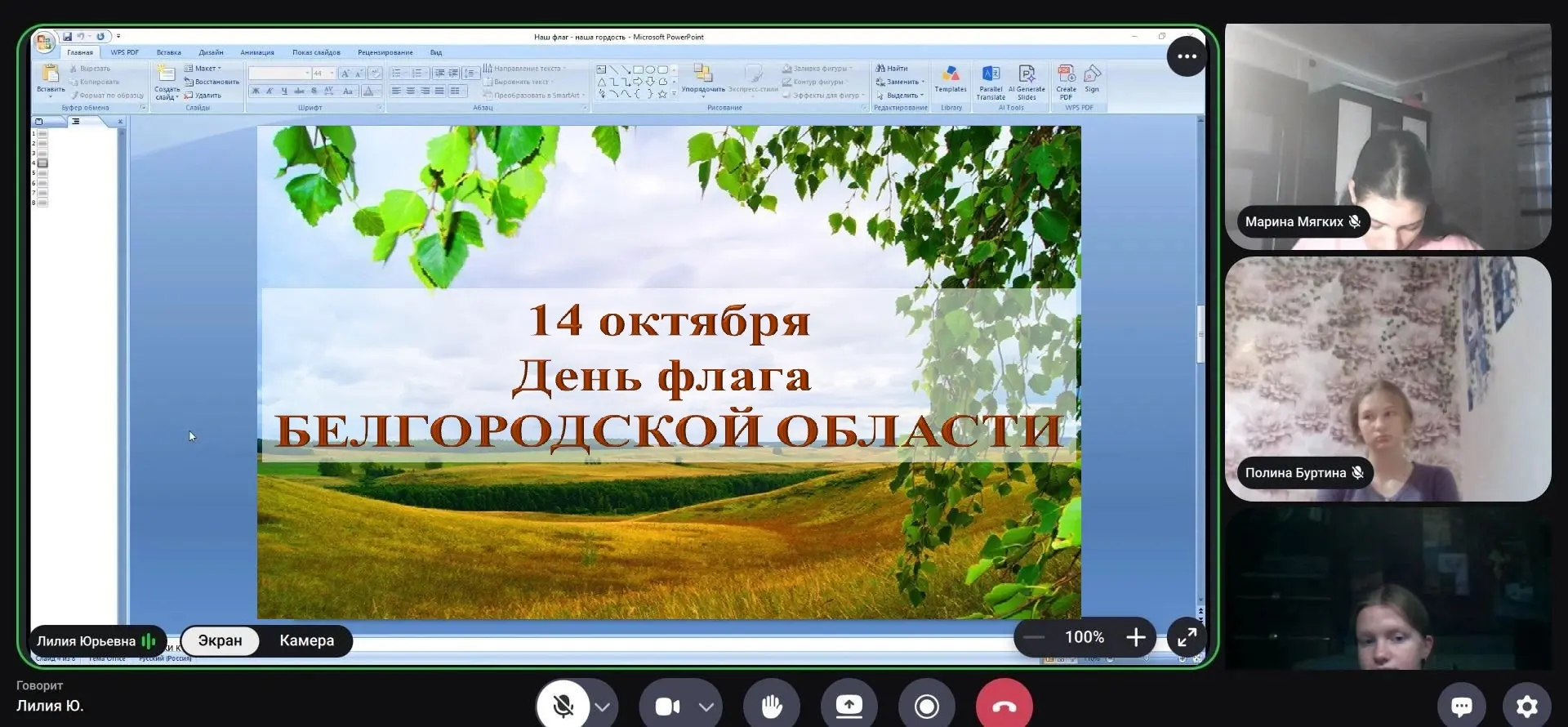This screenshot has height=727, width=1568.
Task: Click Упорядочить arrange button
Action: [x=703, y=79]
